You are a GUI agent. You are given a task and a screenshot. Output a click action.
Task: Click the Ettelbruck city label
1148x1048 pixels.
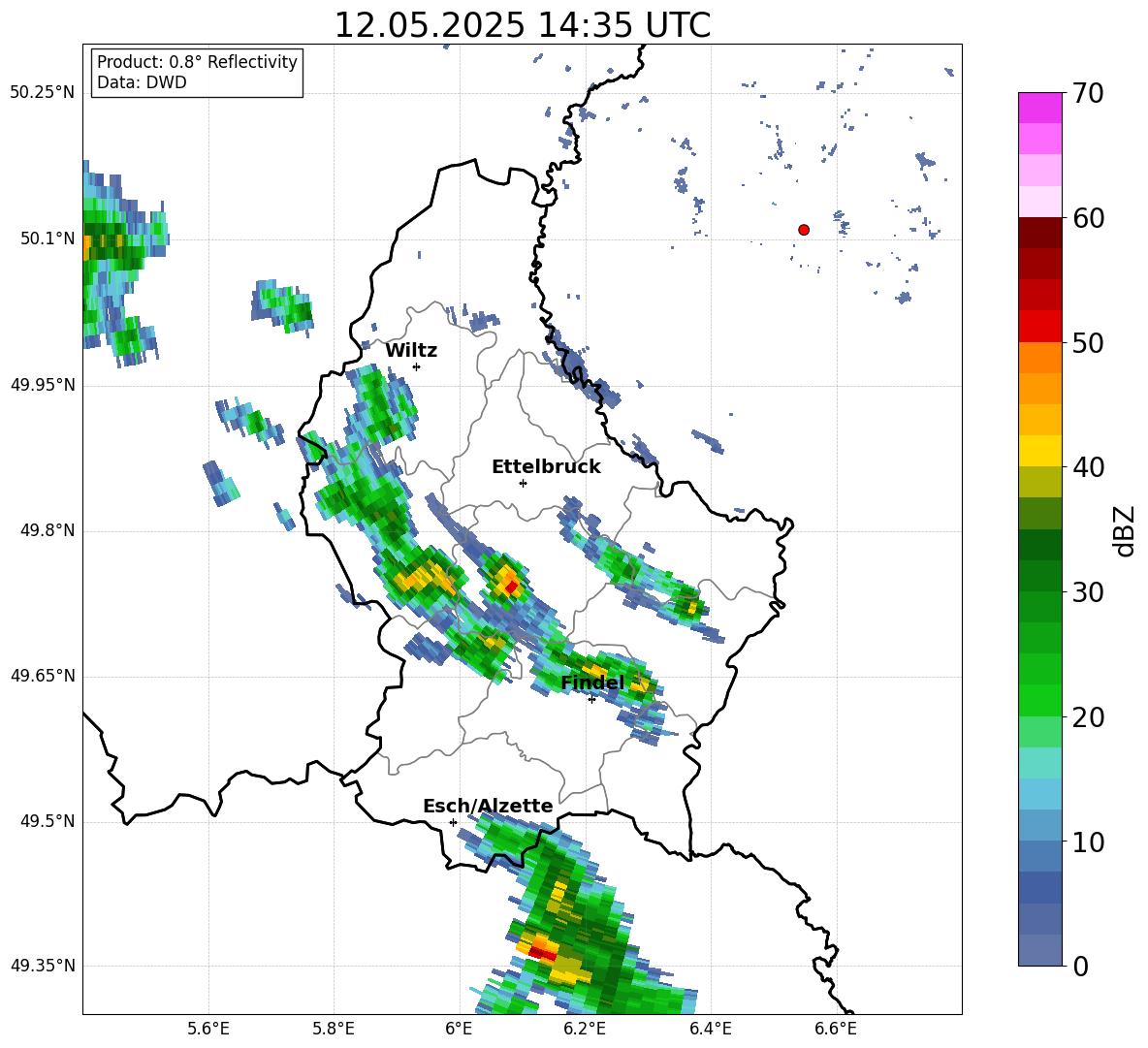[x=546, y=467]
